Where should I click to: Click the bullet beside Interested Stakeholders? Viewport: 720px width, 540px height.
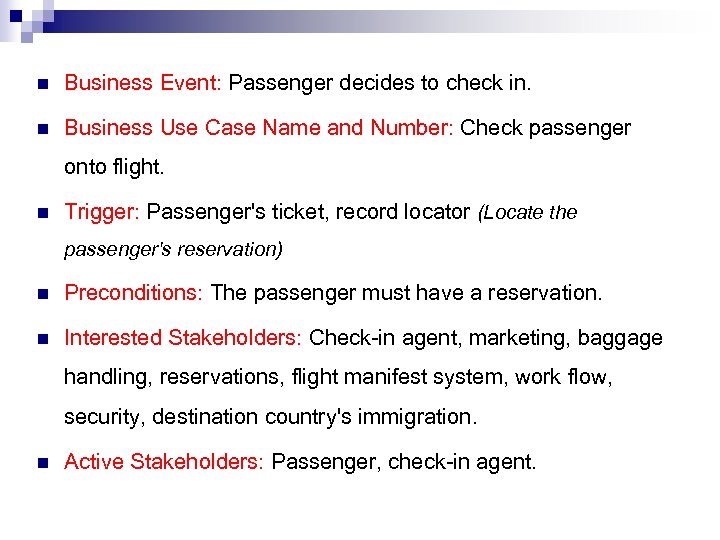(x=40, y=339)
